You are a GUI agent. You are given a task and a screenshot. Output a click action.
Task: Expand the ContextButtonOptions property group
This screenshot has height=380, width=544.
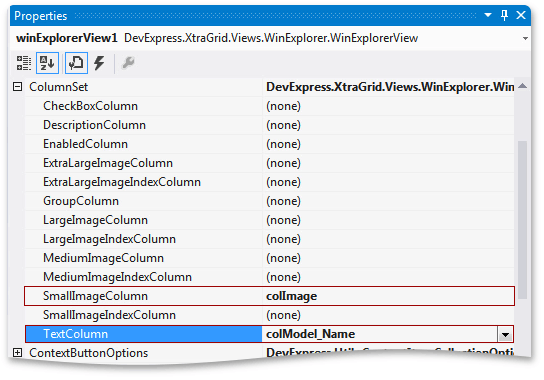(x=17, y=353)
